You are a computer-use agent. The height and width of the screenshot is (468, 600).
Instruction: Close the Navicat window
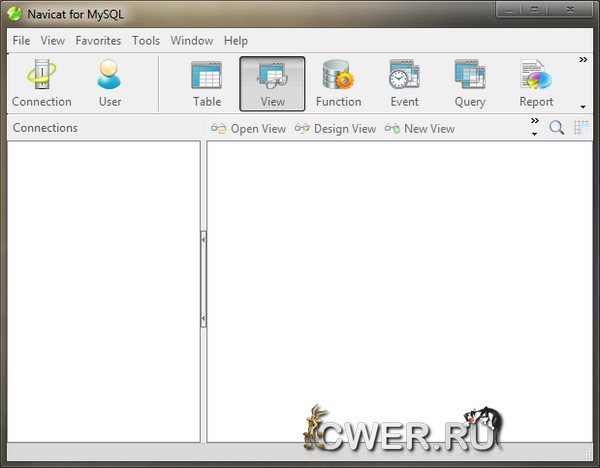[x=570, y=10]
